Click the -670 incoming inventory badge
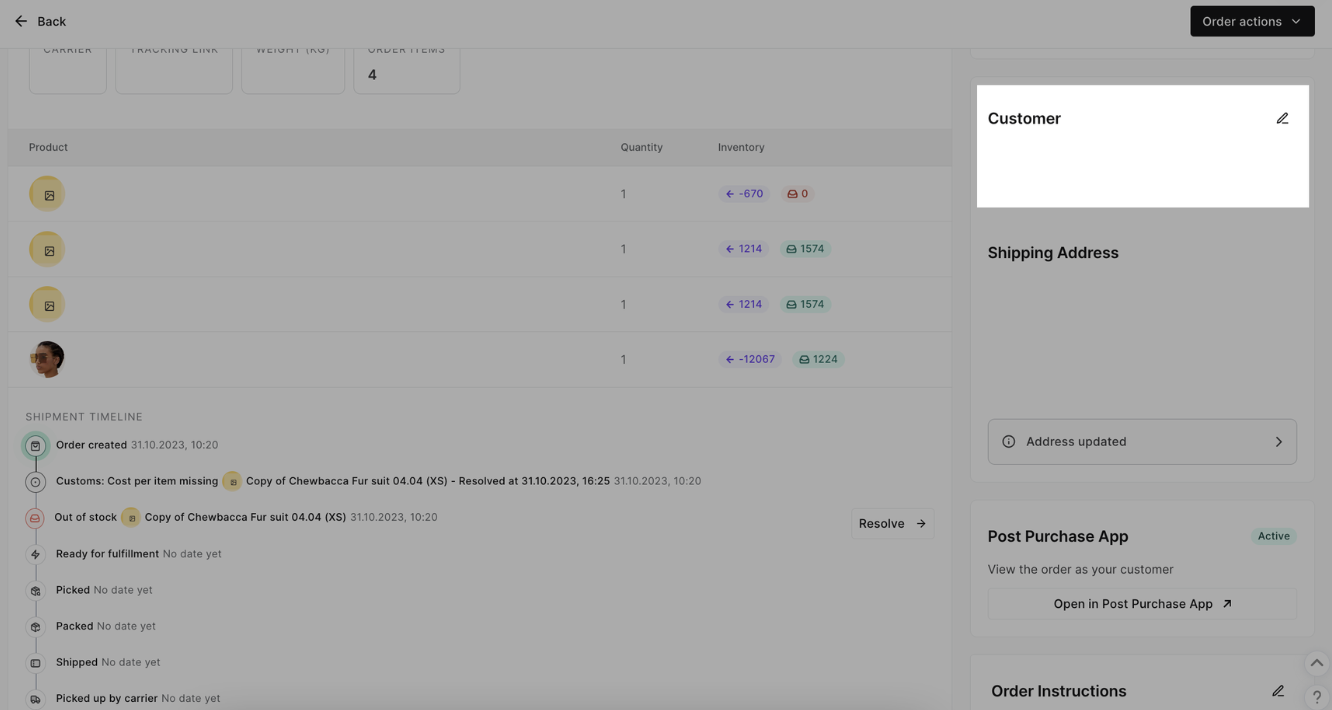The width and height of the screenshot is (1332, 710). pos(743,194)
